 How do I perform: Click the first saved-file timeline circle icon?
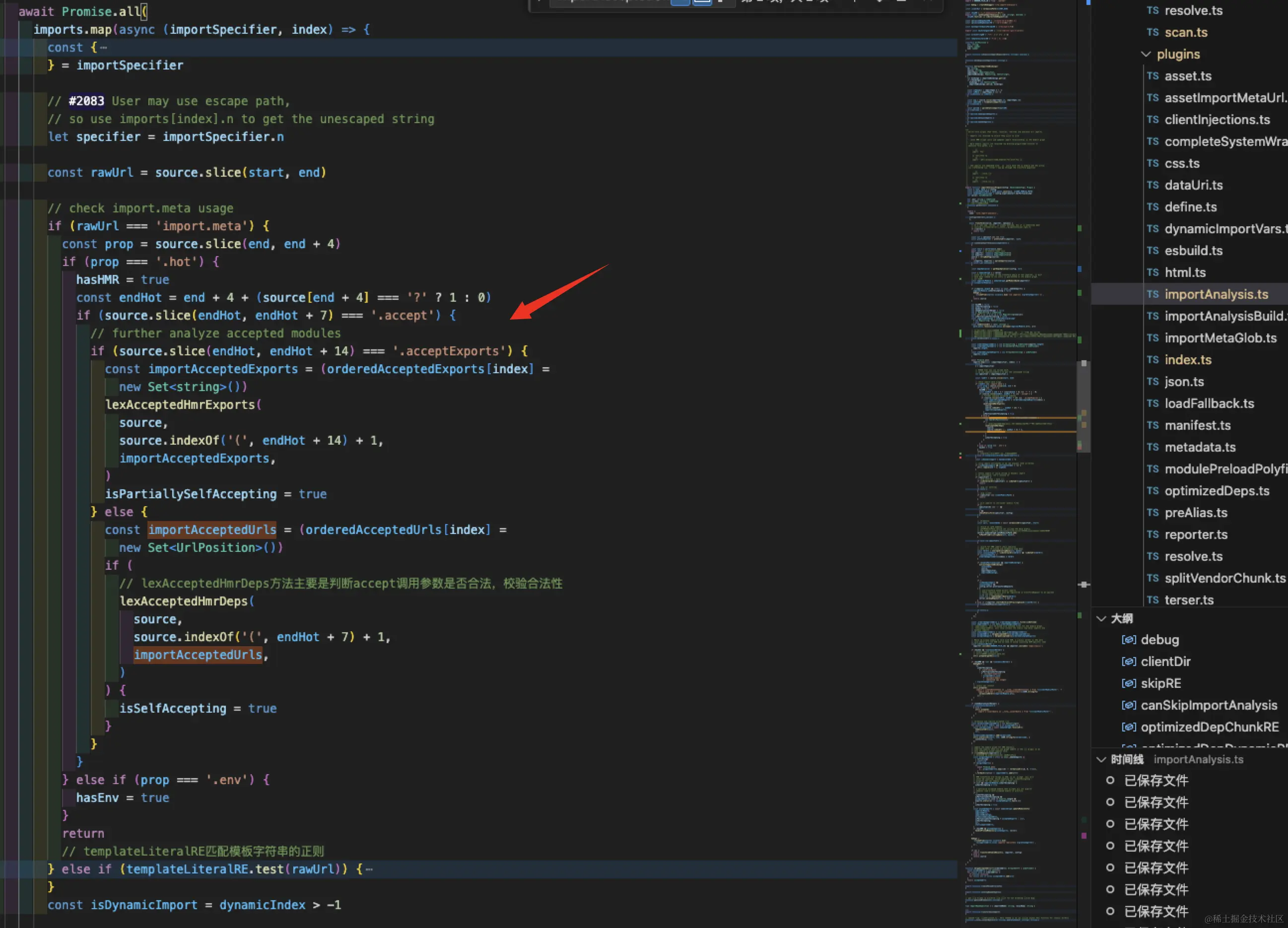pos(1110,780)
